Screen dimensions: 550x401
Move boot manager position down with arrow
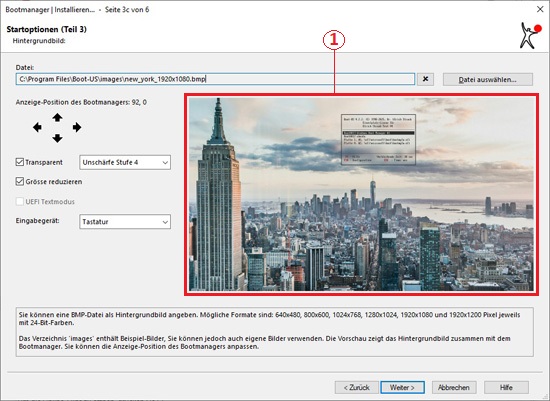tap(57, 138)
